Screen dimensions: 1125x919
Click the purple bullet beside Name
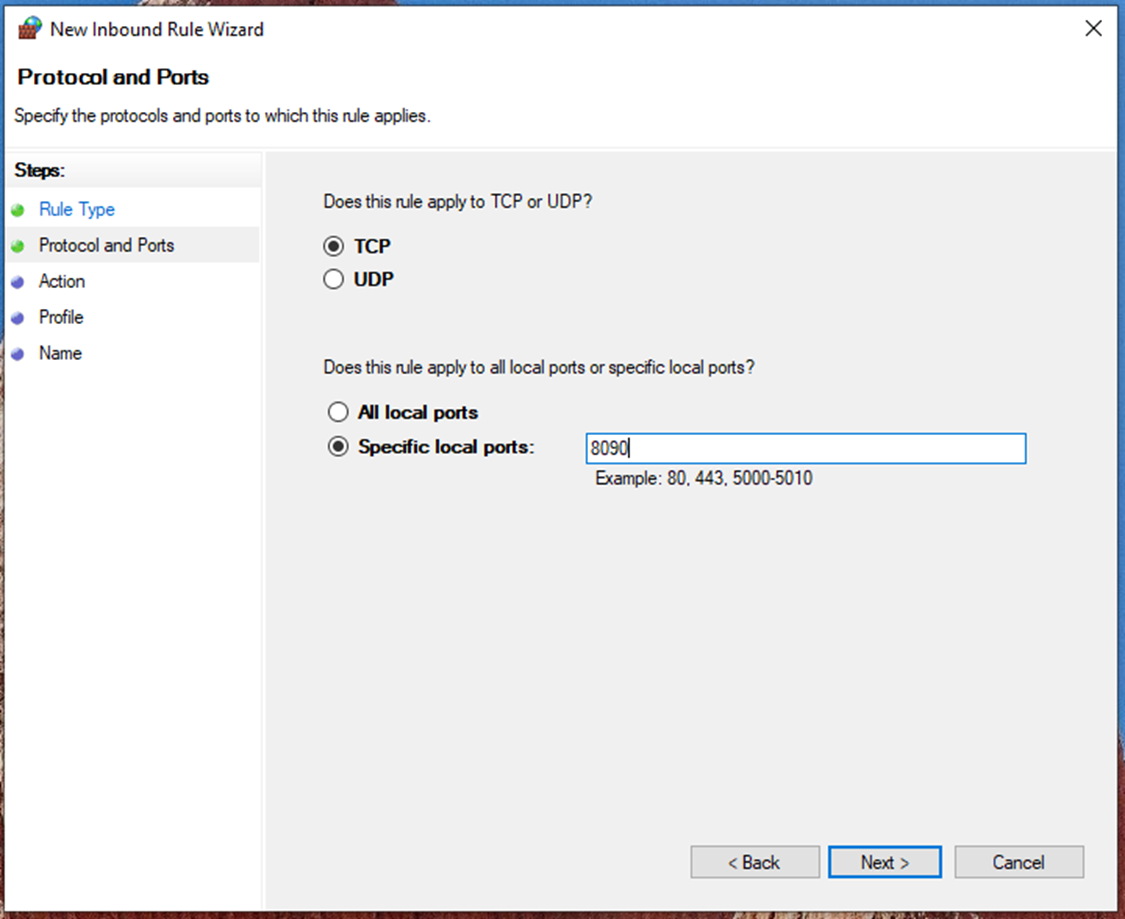pyautogui.click(x=18, y=354)
